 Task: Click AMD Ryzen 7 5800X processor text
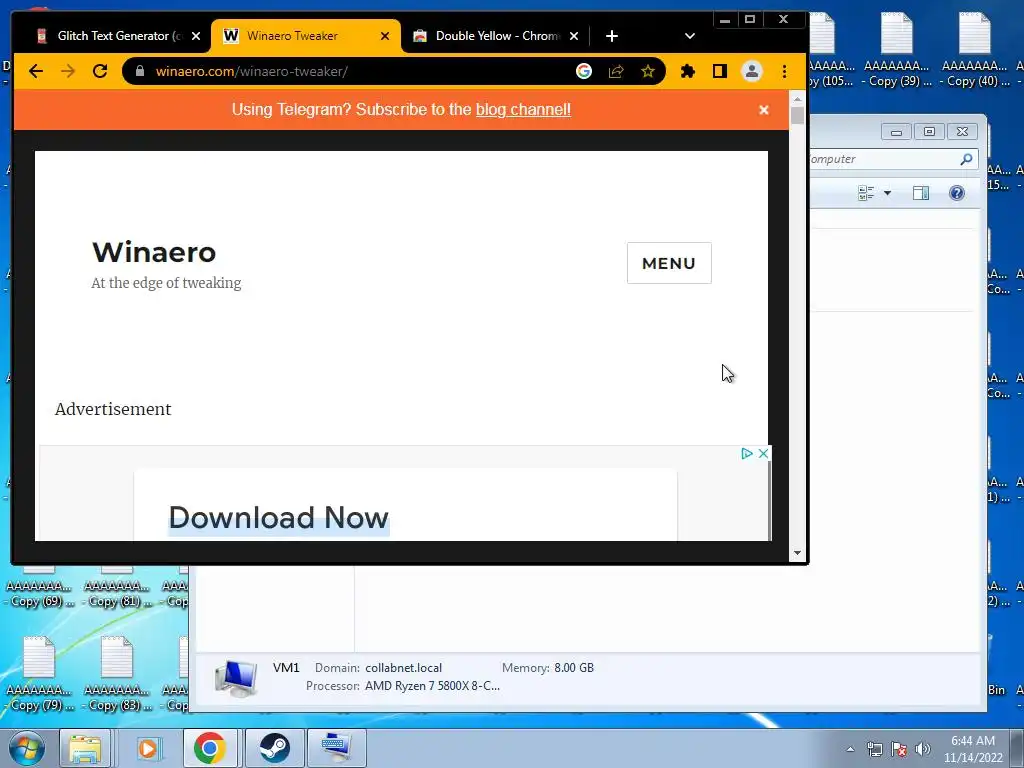pos(432,686)
